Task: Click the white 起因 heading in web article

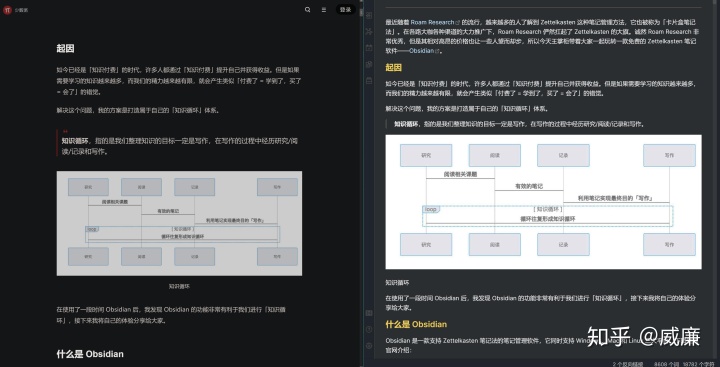Action: coord(65,49)
